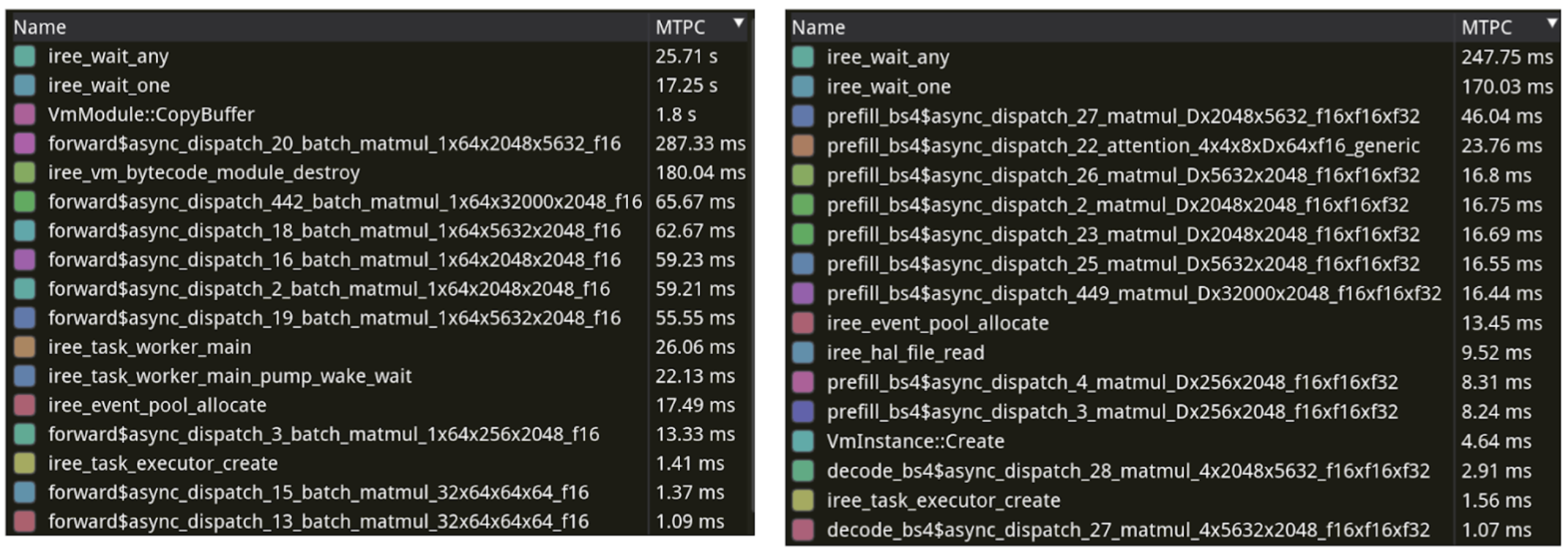The image size is (1568, 556).
Task: Click the left table vertical scrollbar
Action: tap(750, 278)
